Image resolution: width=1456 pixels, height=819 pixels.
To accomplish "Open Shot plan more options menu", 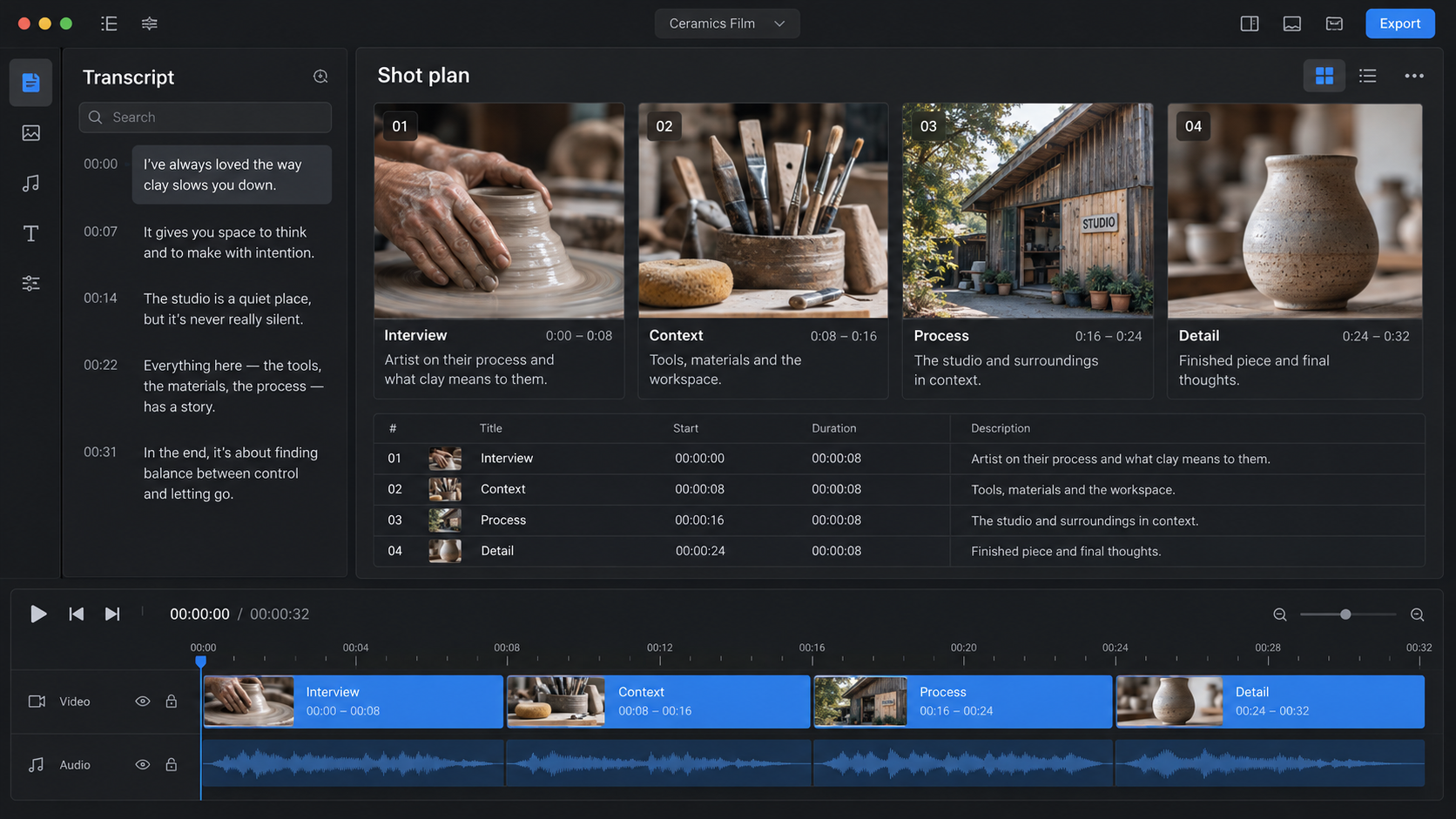I will coord(1414,76).
